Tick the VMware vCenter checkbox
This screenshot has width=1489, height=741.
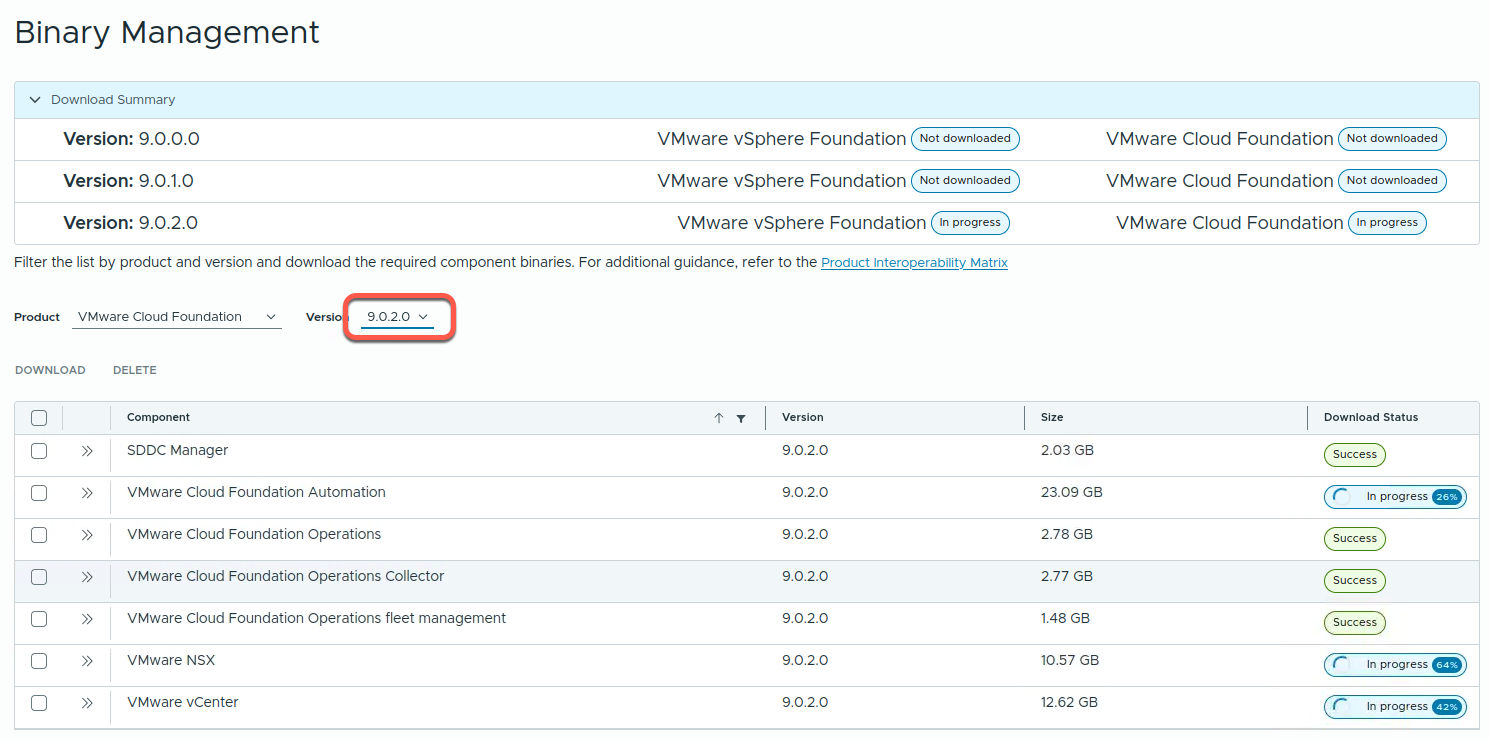pos(39,703)
